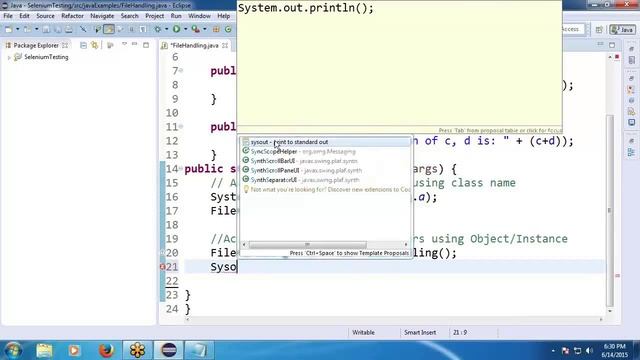The image size is (640, 360).
Task: Click Open Perspective icon
Action: [x=599, y=29]
